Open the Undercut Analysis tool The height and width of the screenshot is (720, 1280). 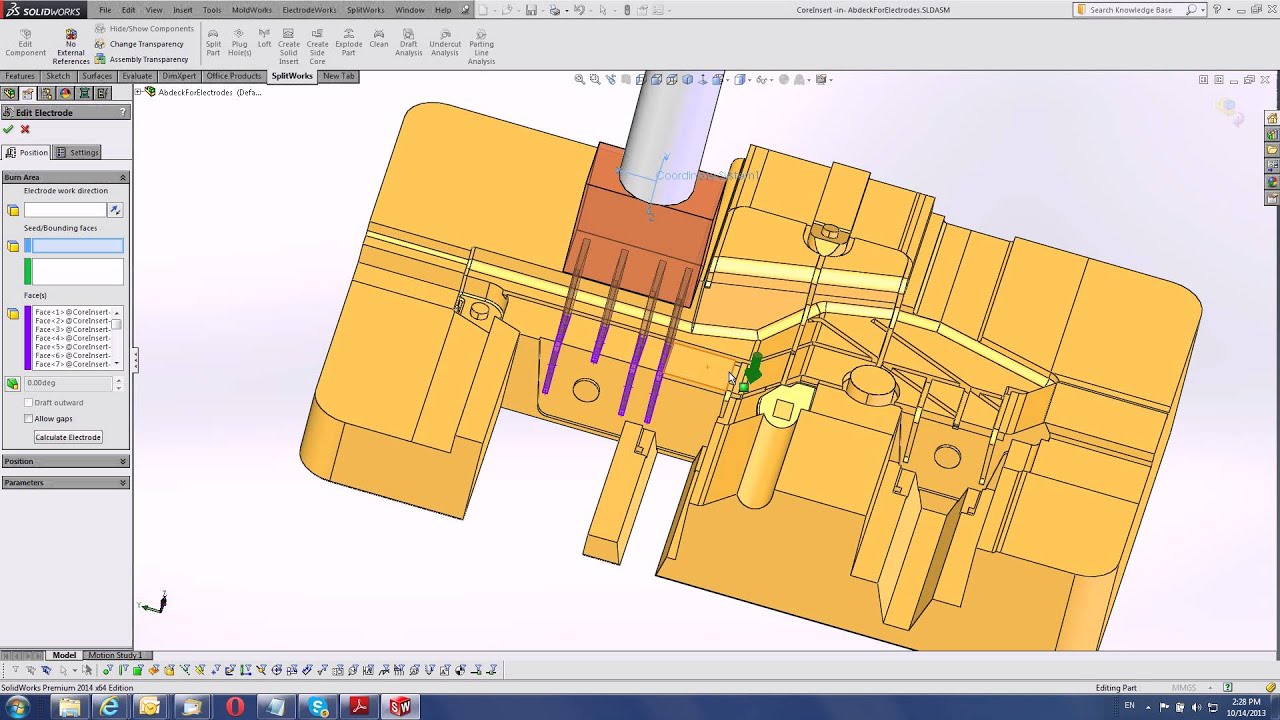tap(445, 42)
